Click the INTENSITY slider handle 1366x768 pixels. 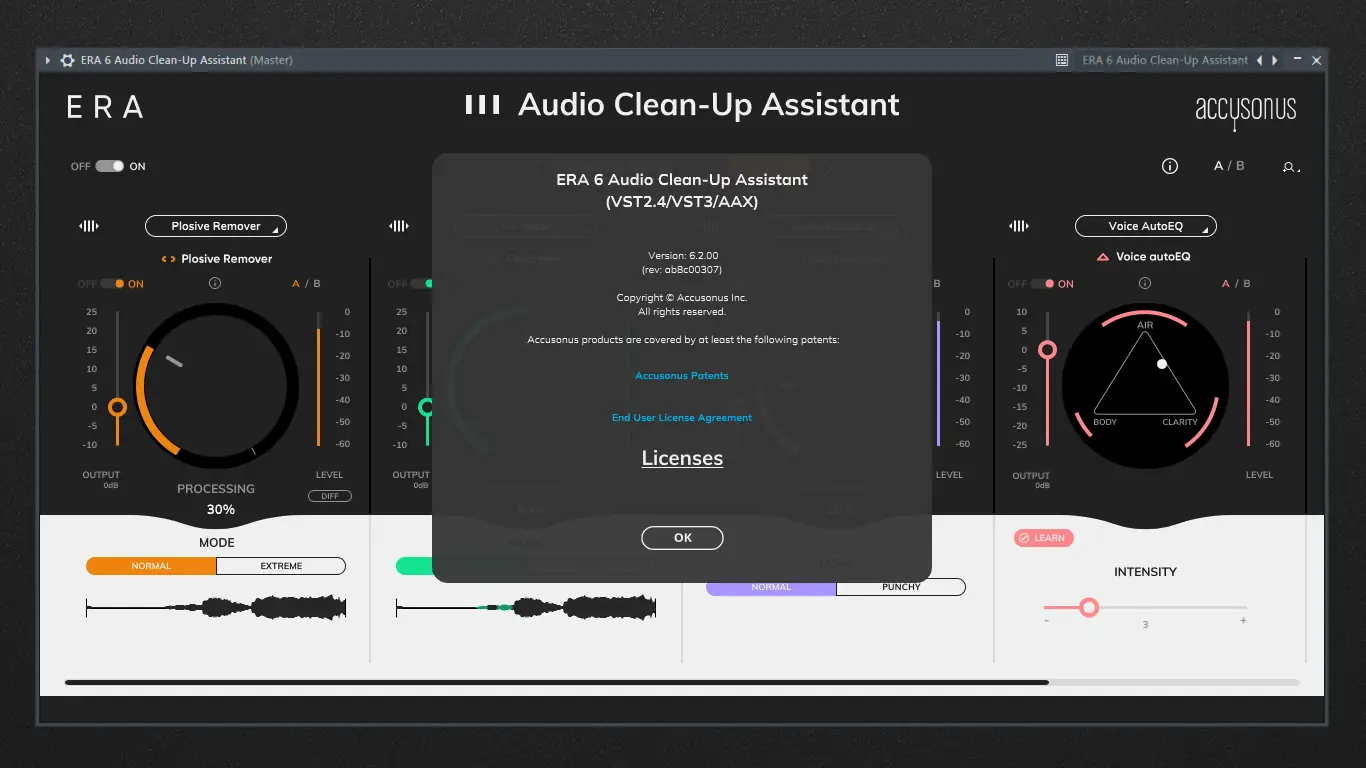tap(1089, 607)
